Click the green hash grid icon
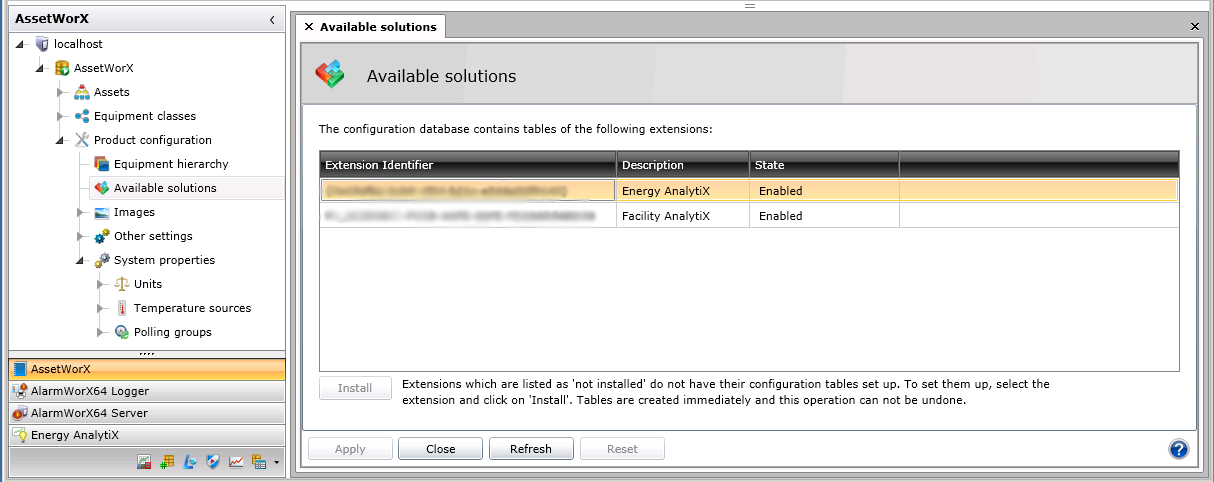Viewport: 1214px width, 482px height. 166,461
